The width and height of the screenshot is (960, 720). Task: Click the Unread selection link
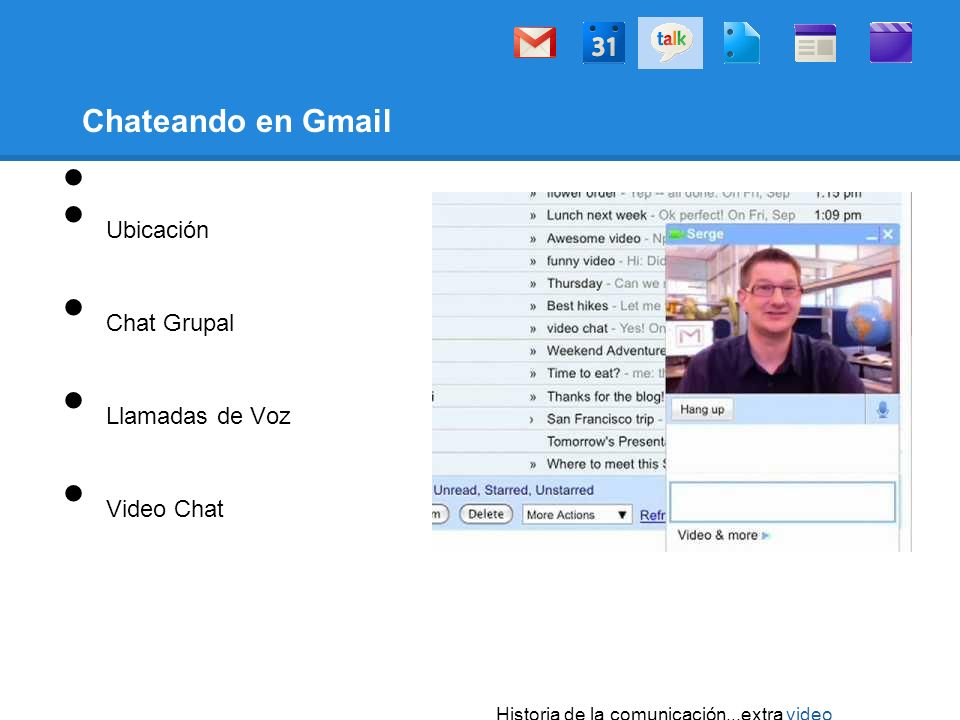tap(456, 490)
